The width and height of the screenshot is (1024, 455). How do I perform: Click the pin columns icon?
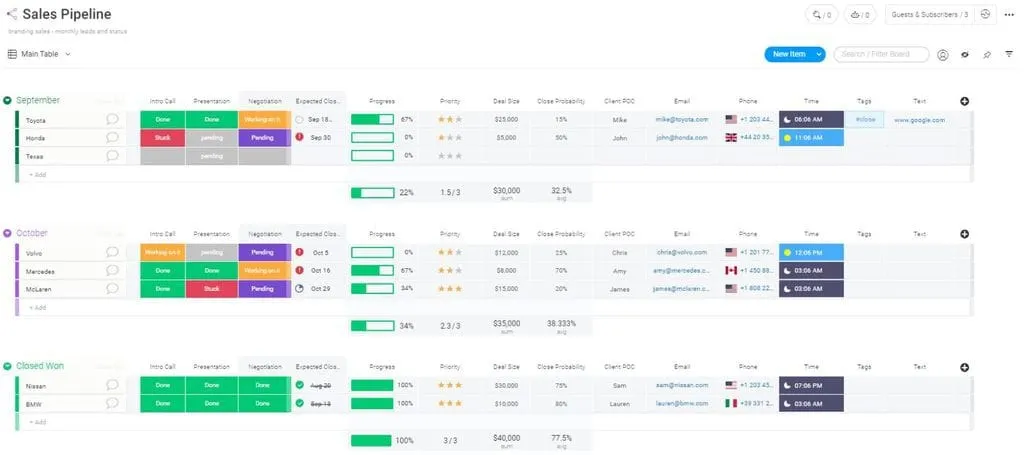(x=987, y=55)
